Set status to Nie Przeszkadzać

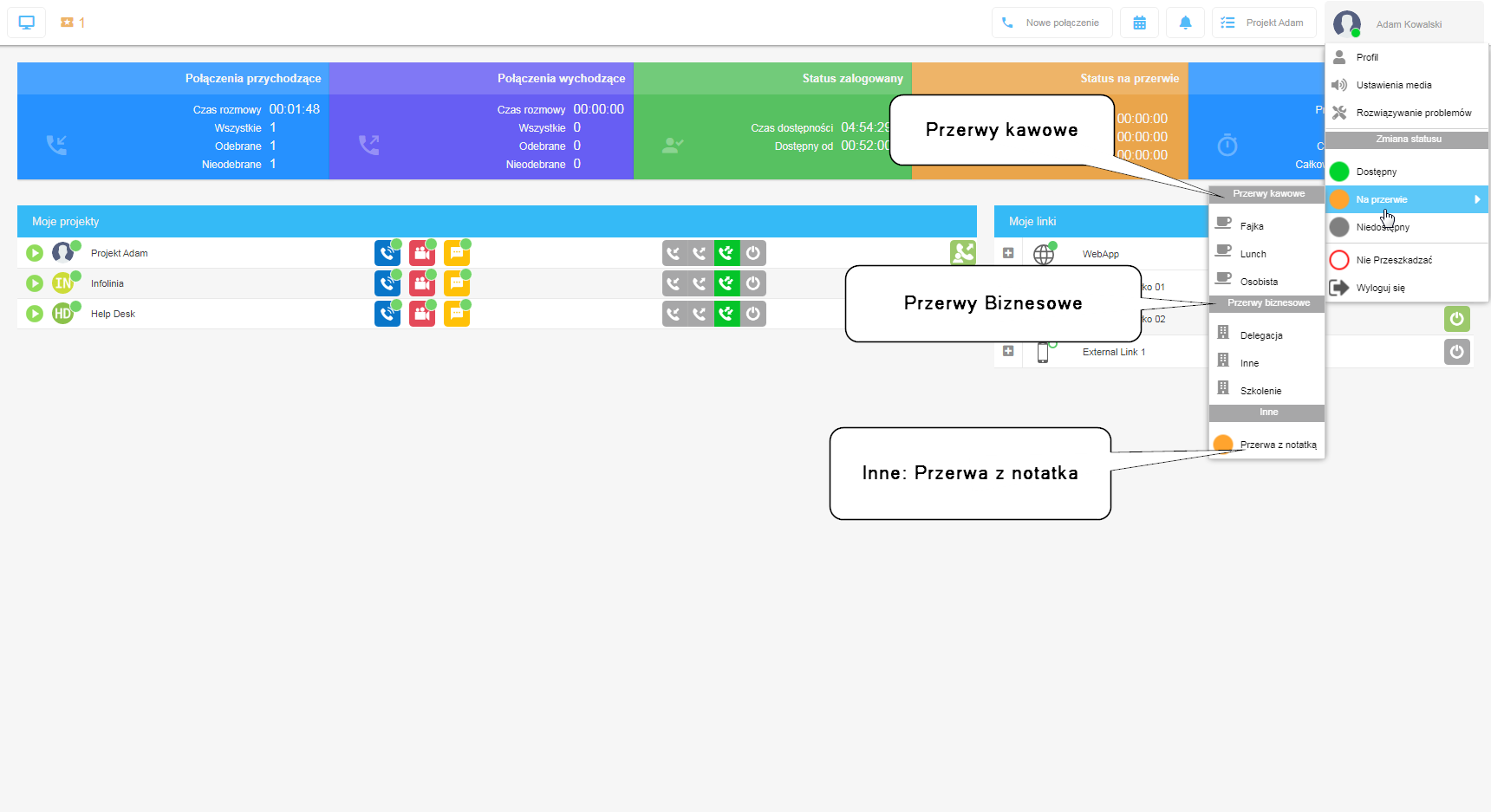(1407, 260)
